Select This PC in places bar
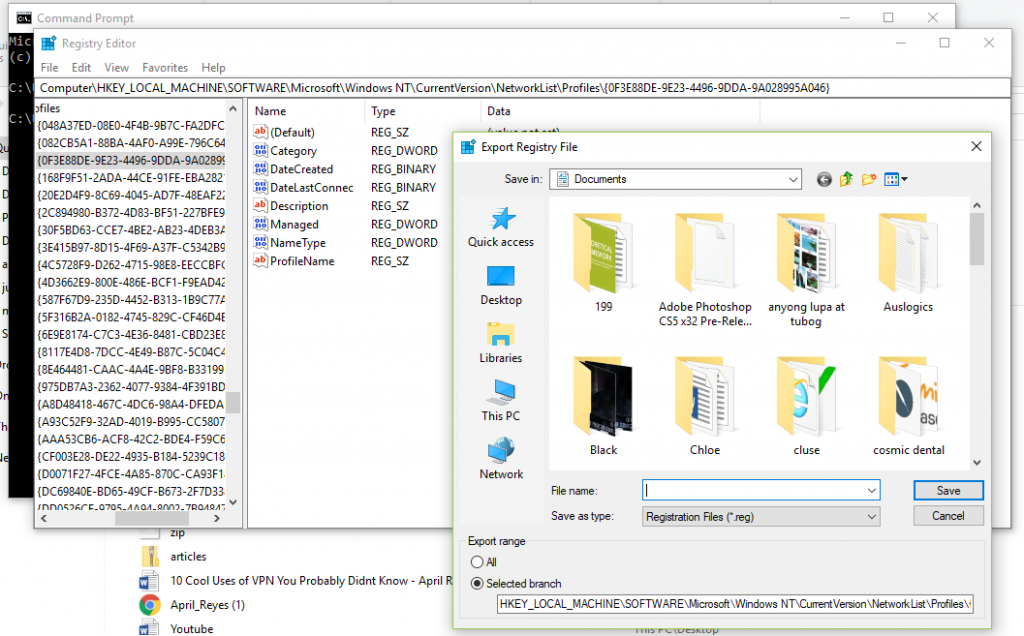The image size is (1024, 636). [x=501, y=400]
